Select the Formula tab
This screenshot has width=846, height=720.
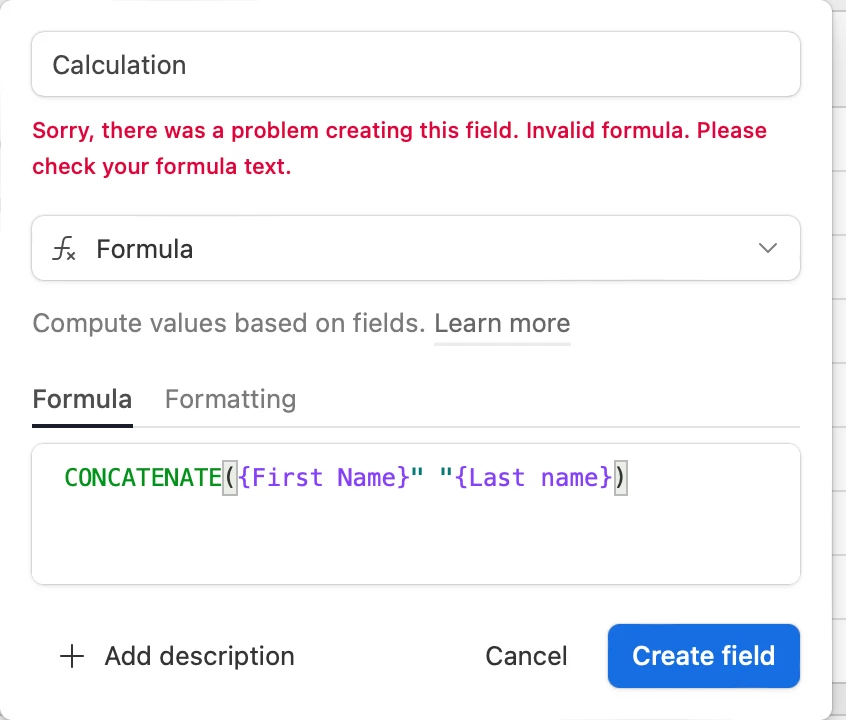click(x=83, y=399)
